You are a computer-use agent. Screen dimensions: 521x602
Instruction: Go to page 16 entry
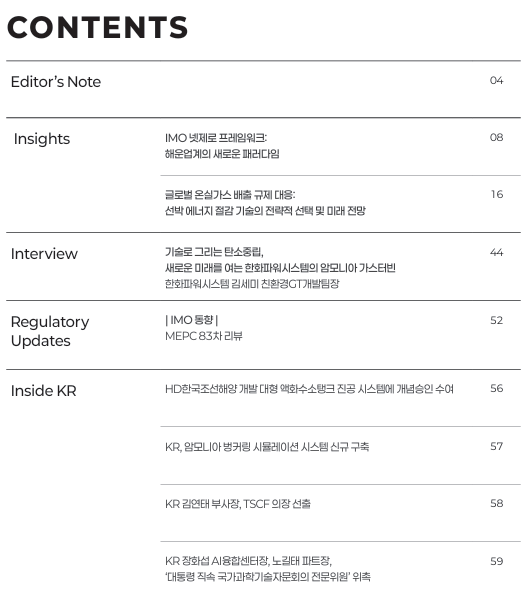[x=496, y=194]
